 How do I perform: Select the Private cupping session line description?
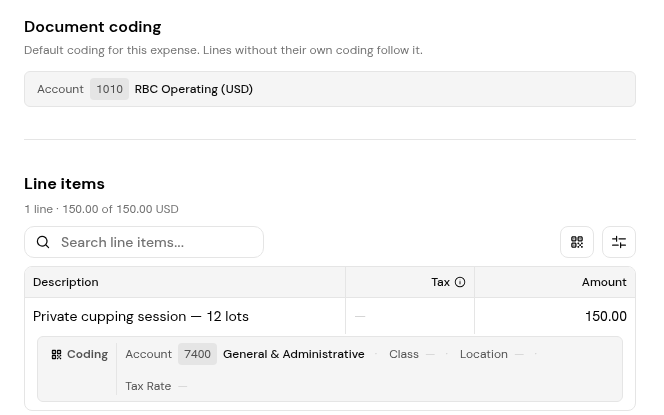pyautogui.click(x=141, y=316)
